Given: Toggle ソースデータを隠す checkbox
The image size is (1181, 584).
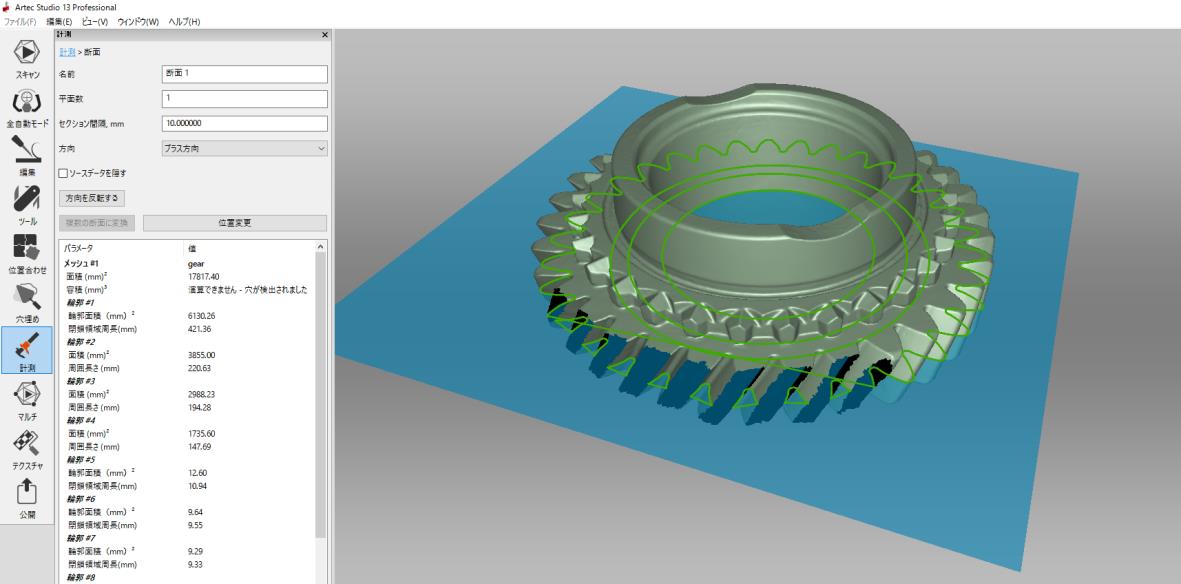Looking at the screenshot, I should [63, 173].
